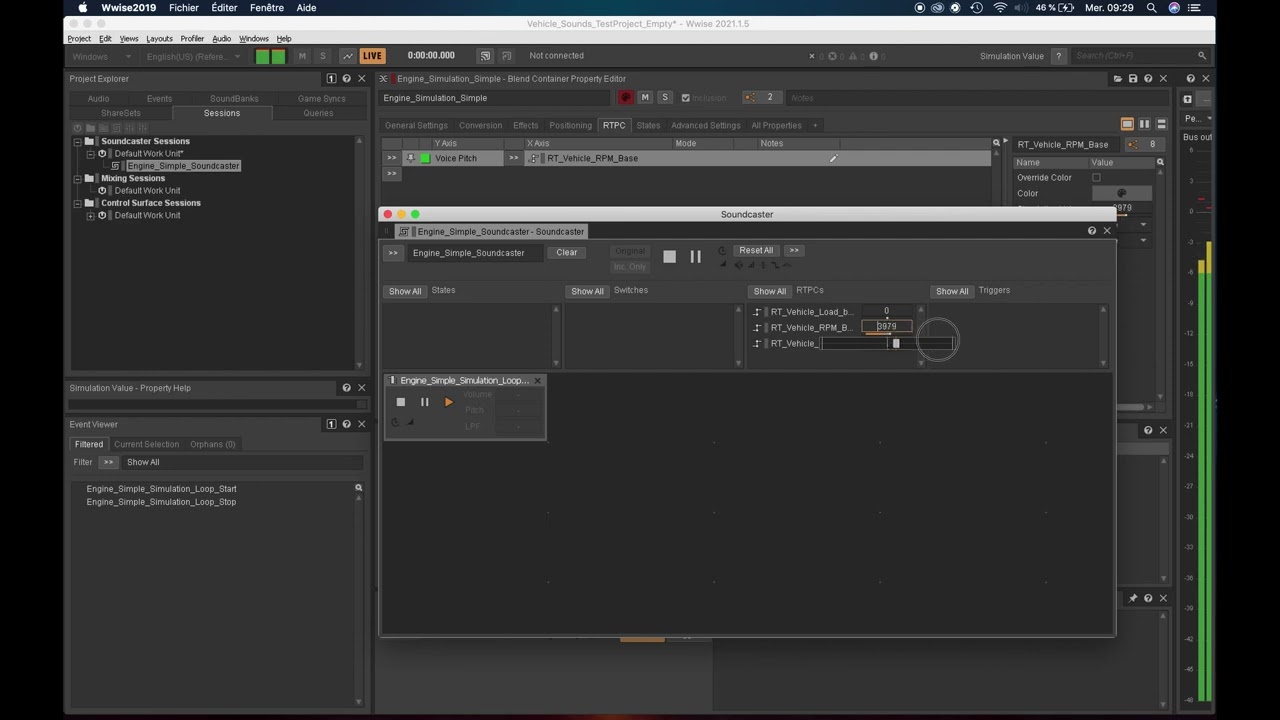The image size is (1280, 720).
Task: Toggle the Solo (S) button in Property Editor
Action: (664, 97)
